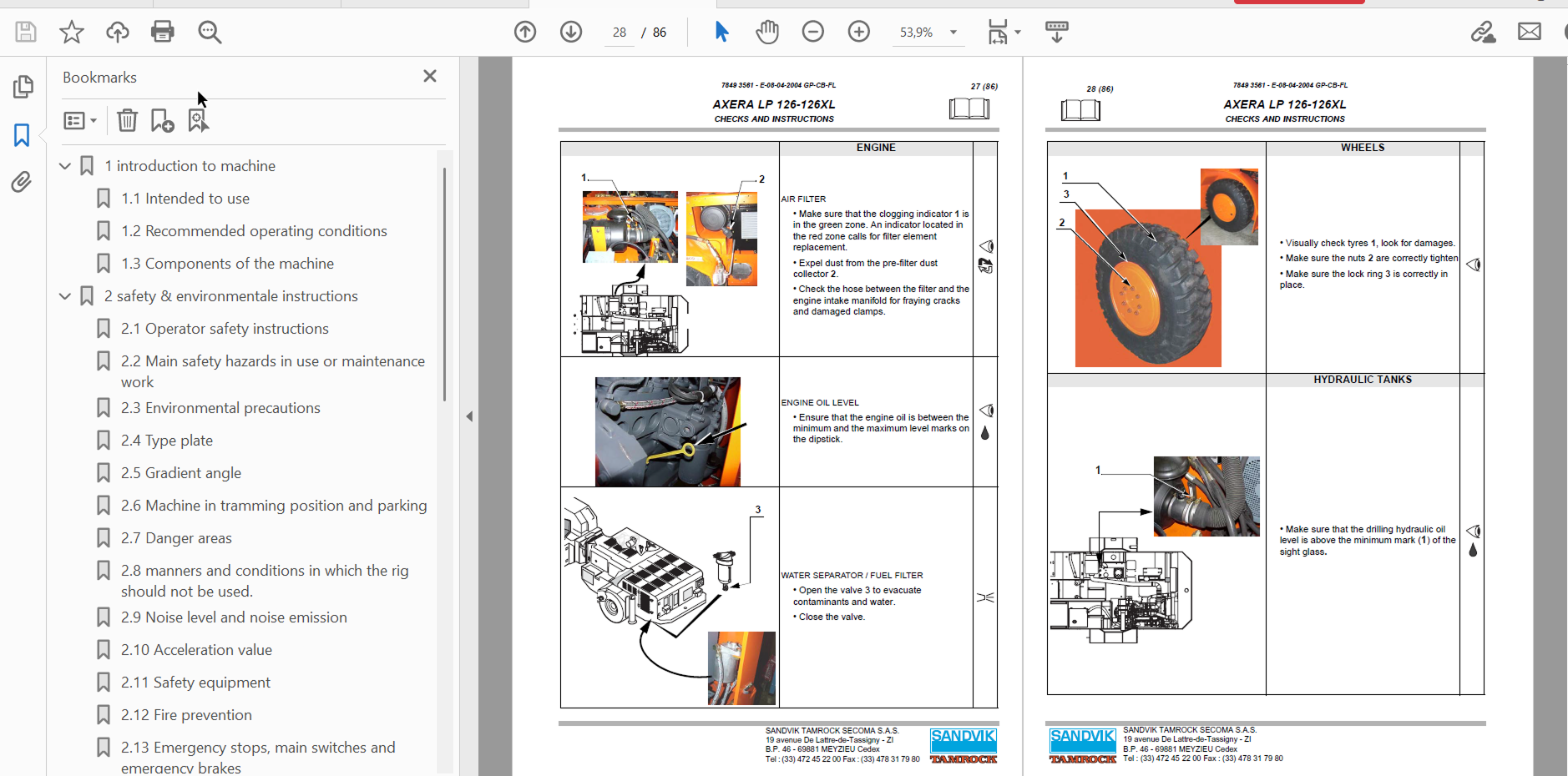This screenshot has height=776, width=1568.
Task: Toggle the Page Thumbnails panel
Action: point(23,87)
